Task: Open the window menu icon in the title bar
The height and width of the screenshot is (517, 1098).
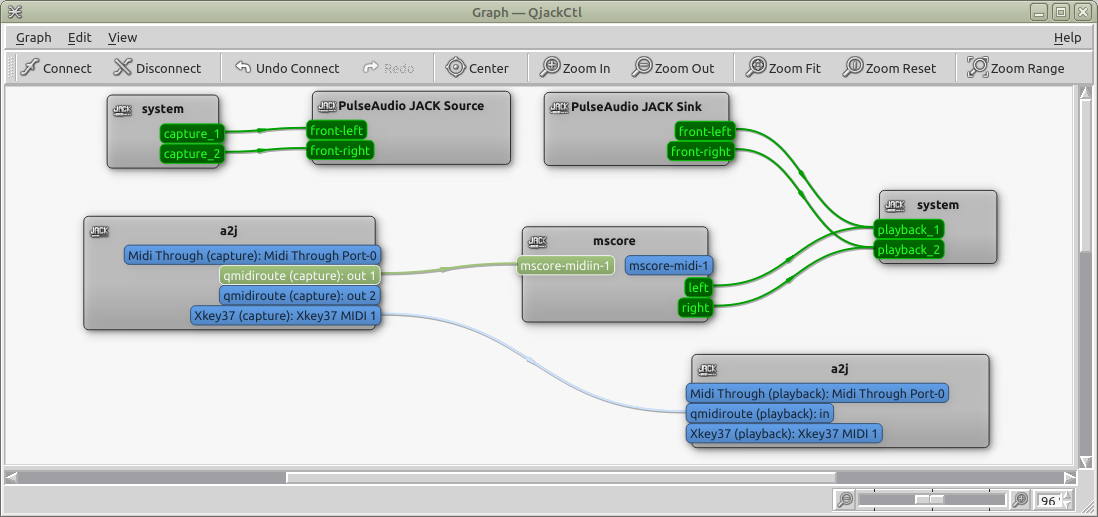Action: point(14,11)
